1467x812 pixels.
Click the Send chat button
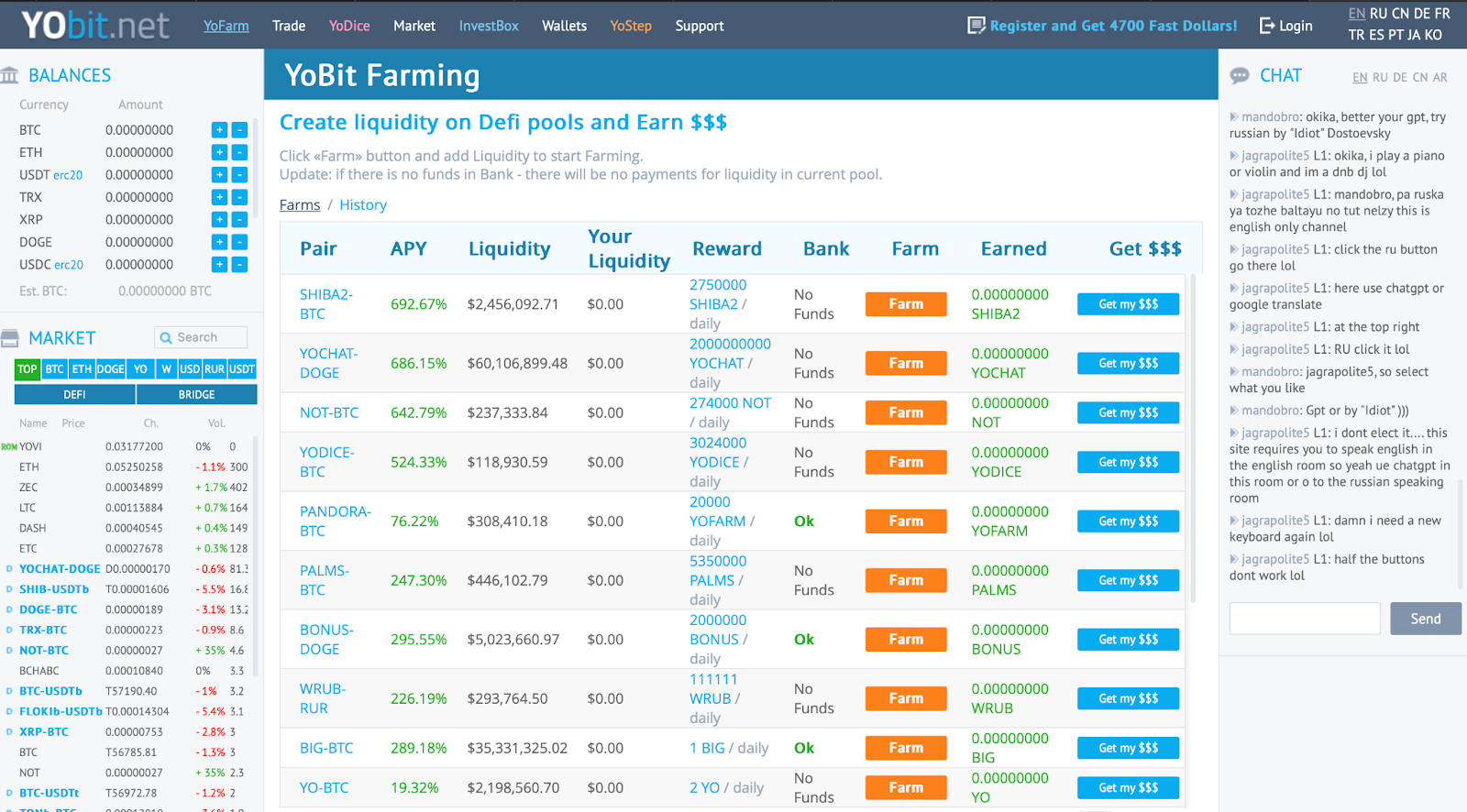tap(1426, 619)
